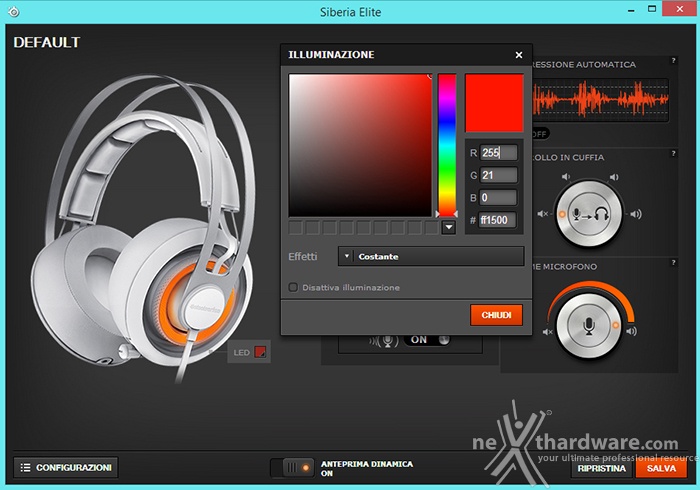Image resolution: width=700 pixels, height=490 pixels.
Task: Click the muted speaker icon left of sidetone knob
Action: coord(542,214)
